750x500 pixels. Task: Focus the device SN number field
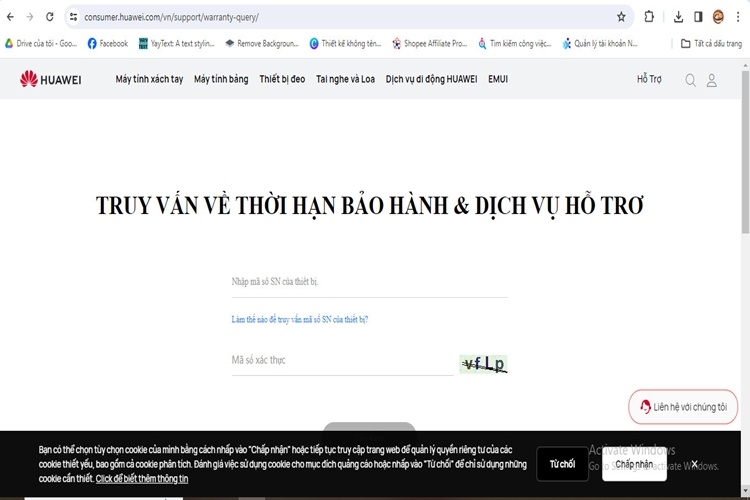369,282
